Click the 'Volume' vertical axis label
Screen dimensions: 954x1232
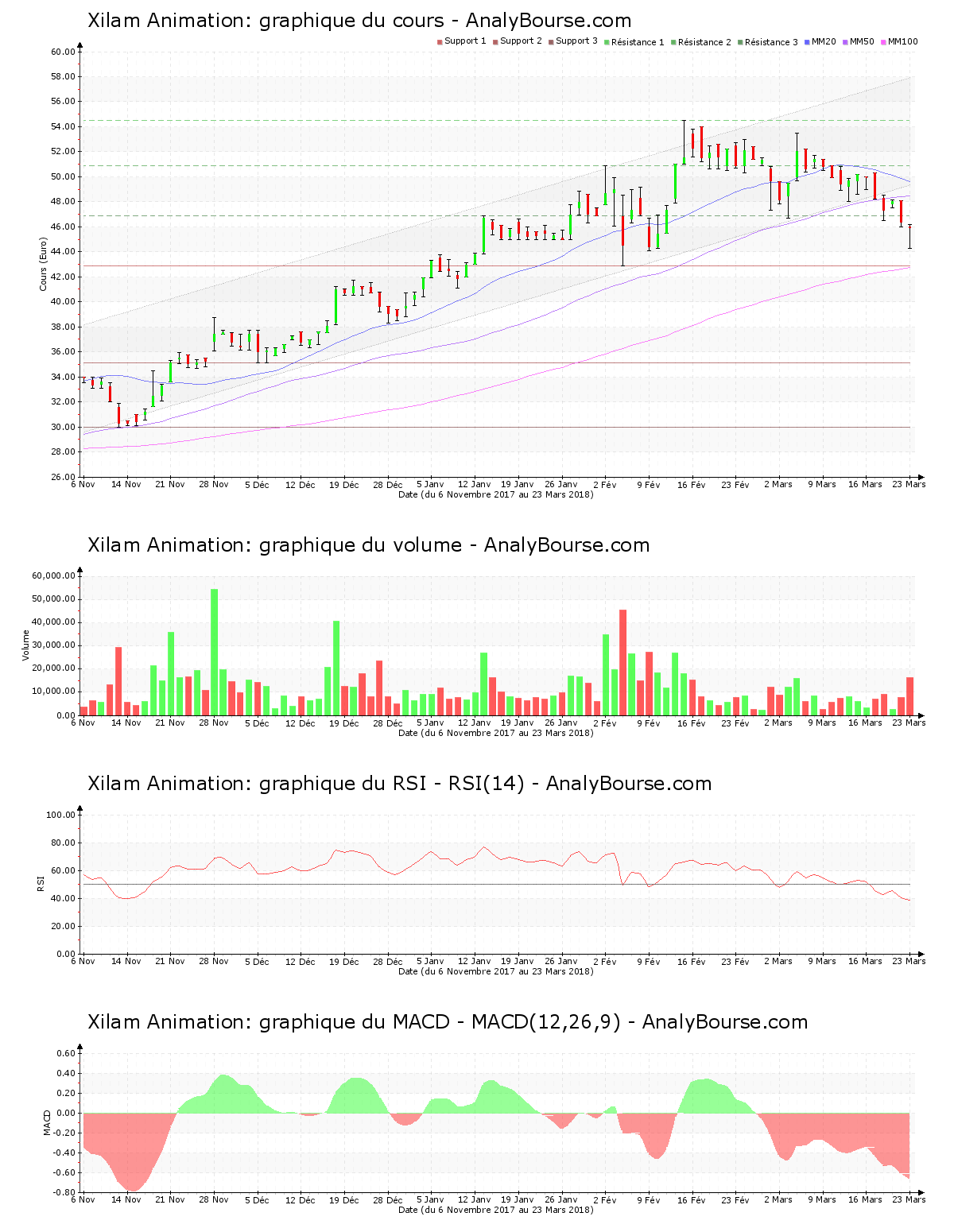tap(25, 645)
